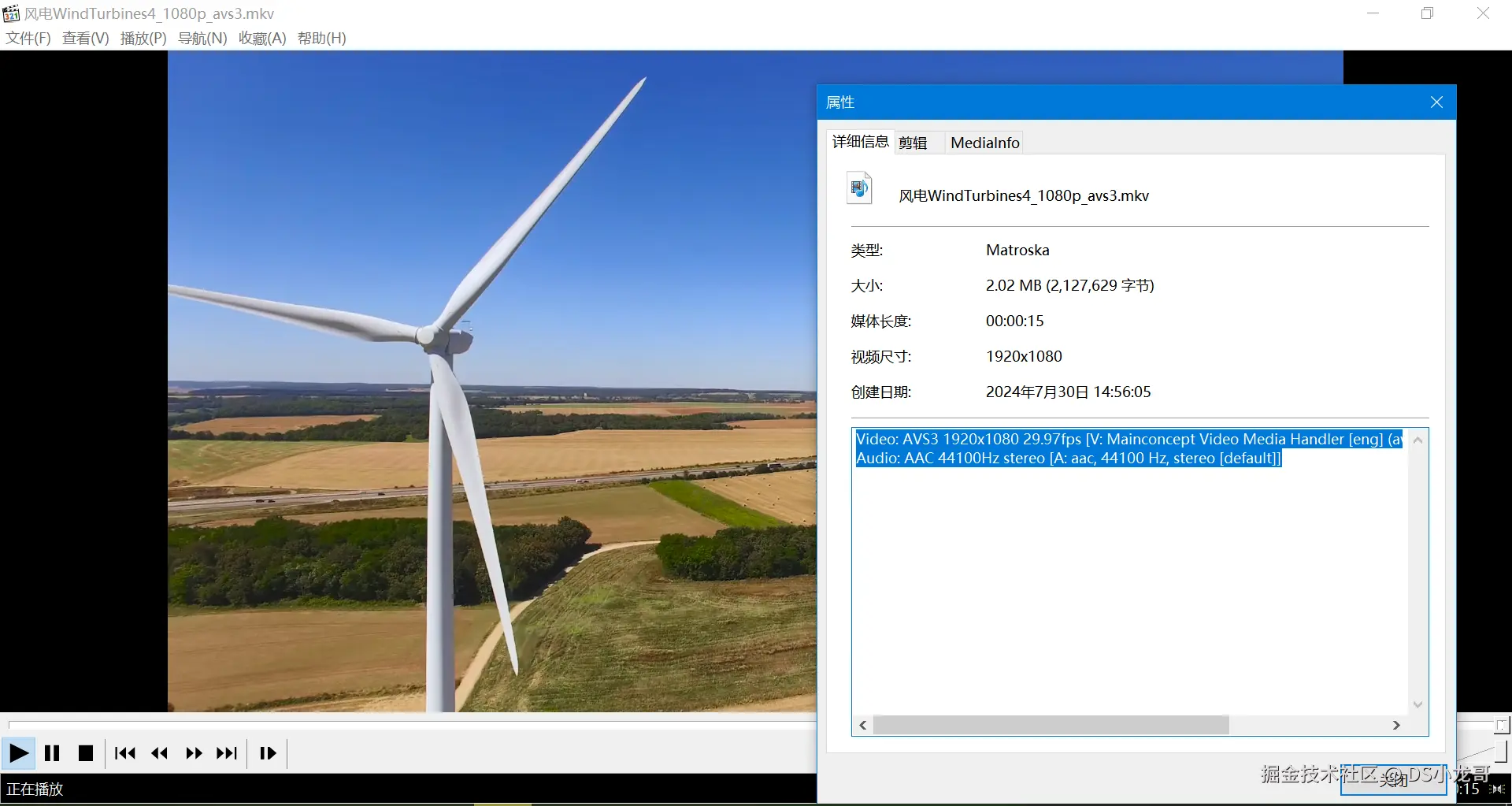Close the 属性 dialog with X
The image size is (1512, 806).
tap(1436, 102)
